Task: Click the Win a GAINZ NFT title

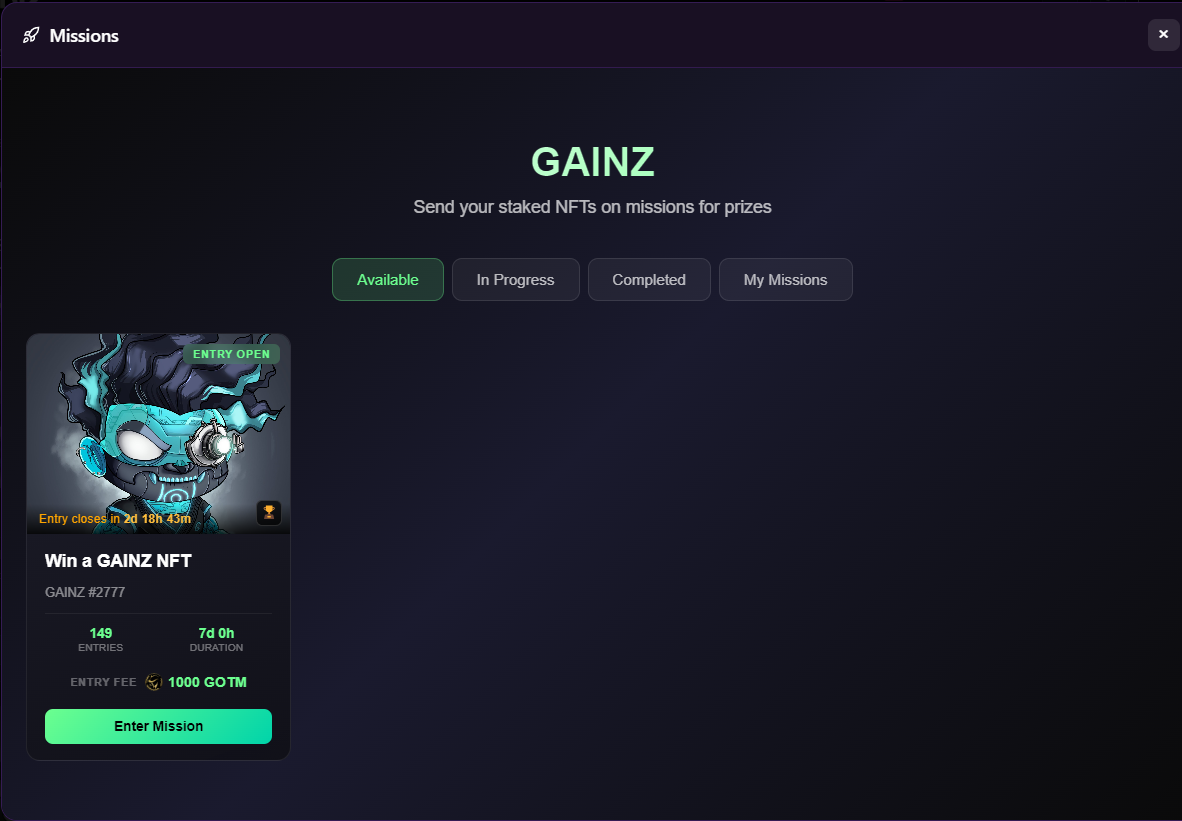Action: [118, 561]
